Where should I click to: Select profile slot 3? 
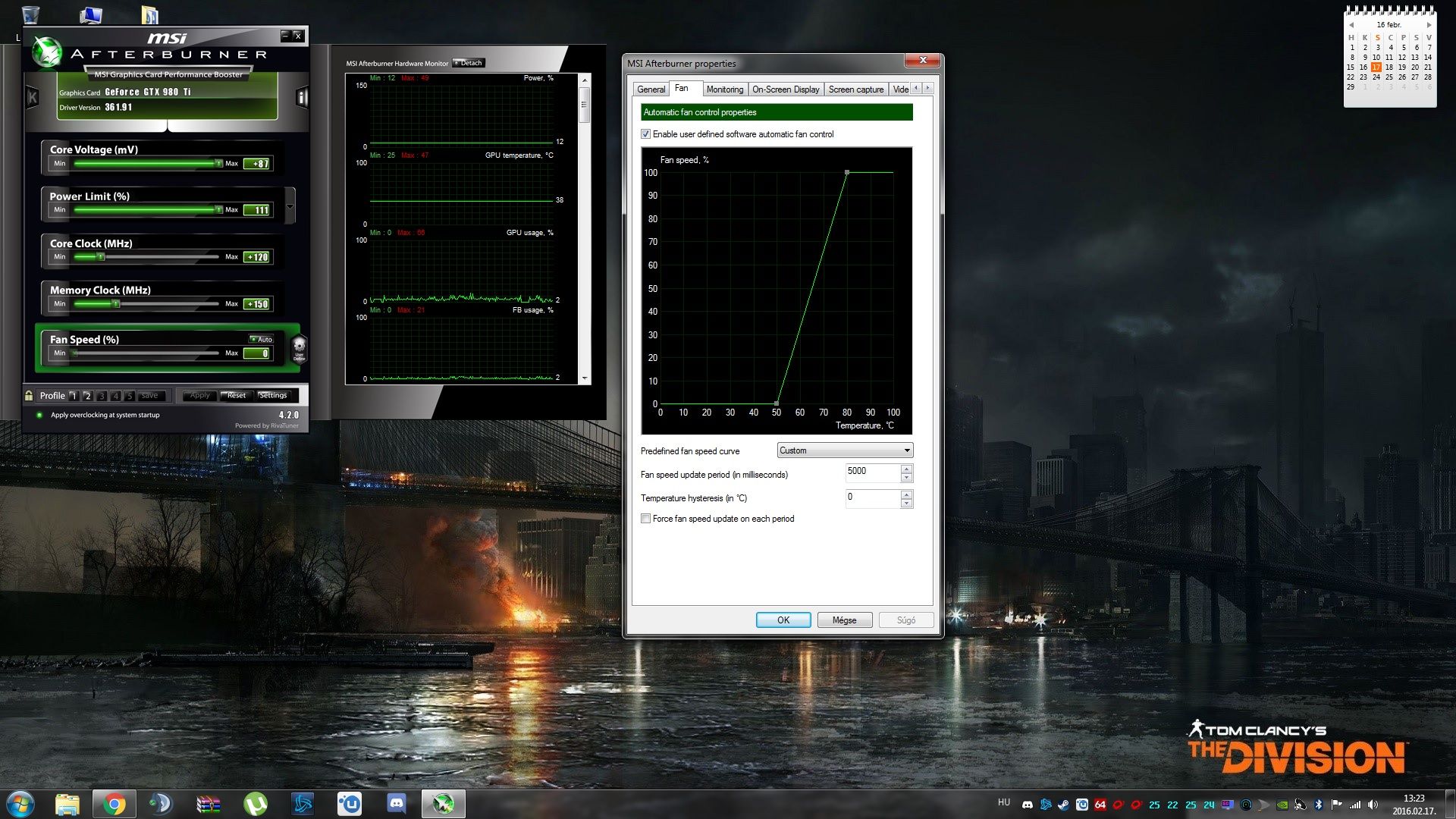pyautogui.click(x=102, y=395)
